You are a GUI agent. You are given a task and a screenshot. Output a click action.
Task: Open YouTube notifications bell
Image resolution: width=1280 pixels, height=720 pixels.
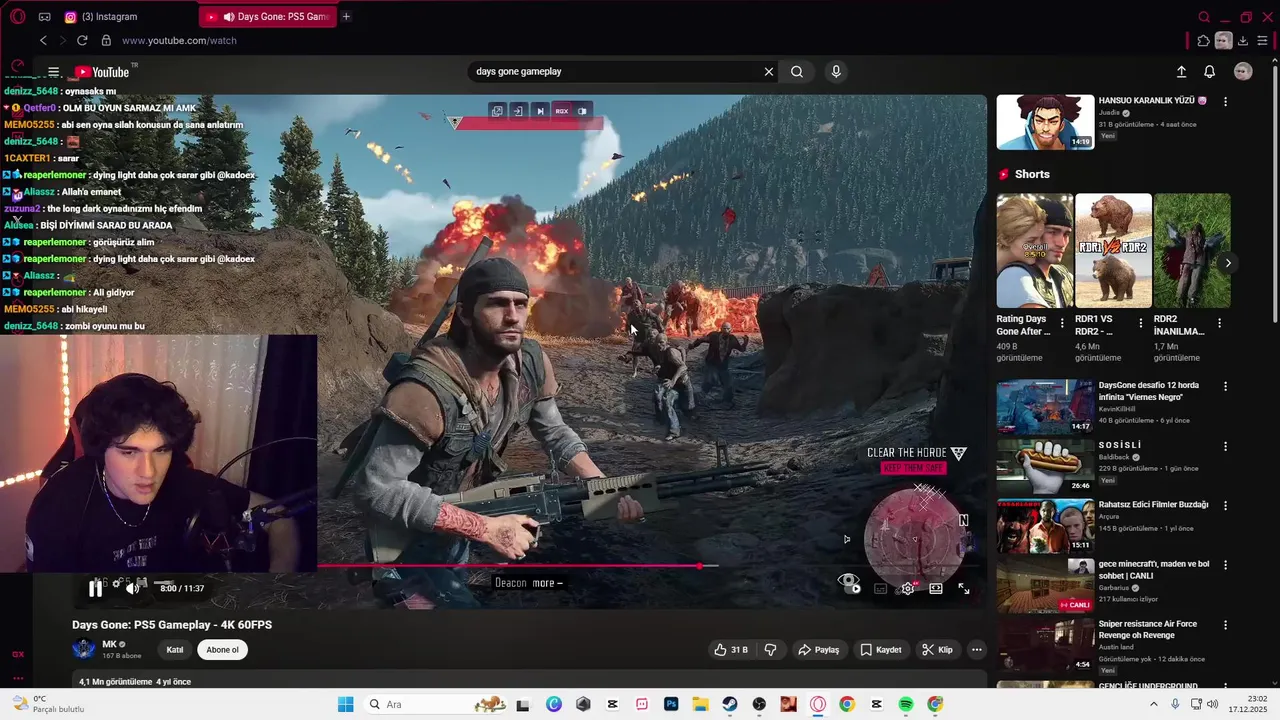click(x=1209, y=72)
